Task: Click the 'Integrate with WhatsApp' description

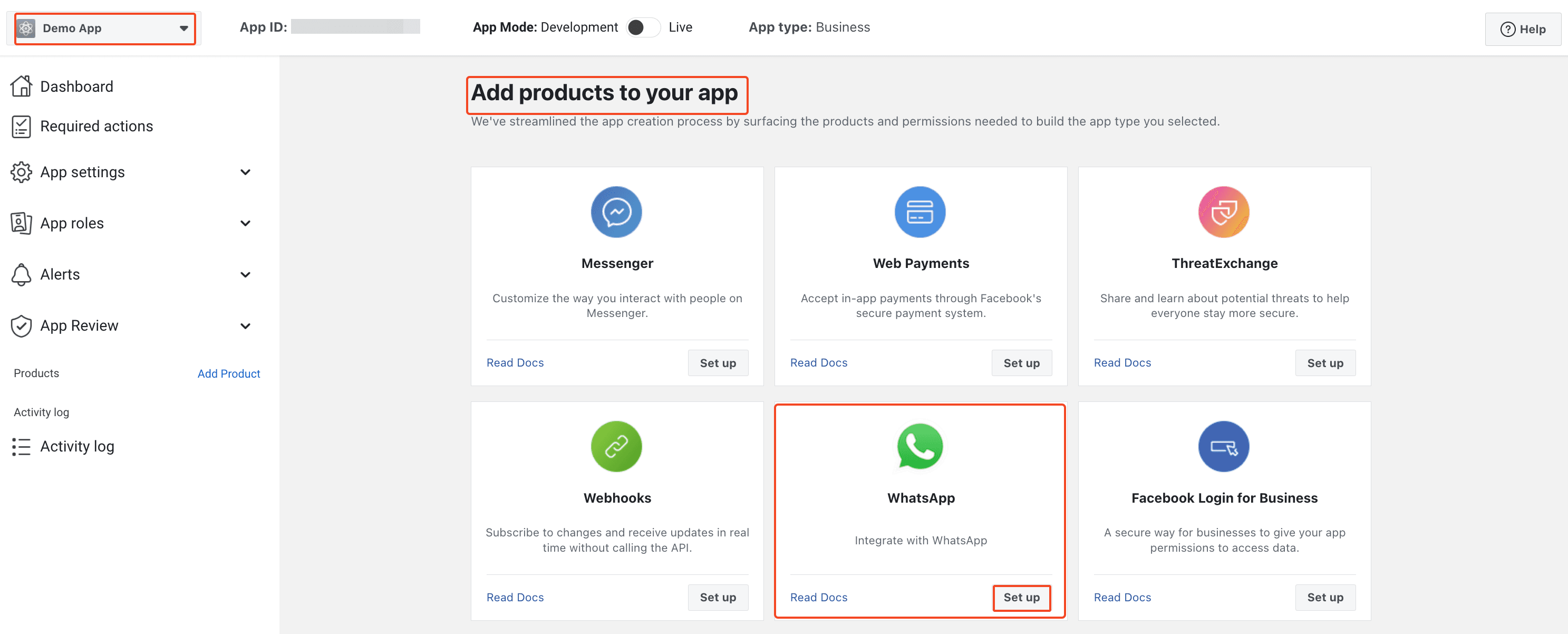Action: [921, 540]
